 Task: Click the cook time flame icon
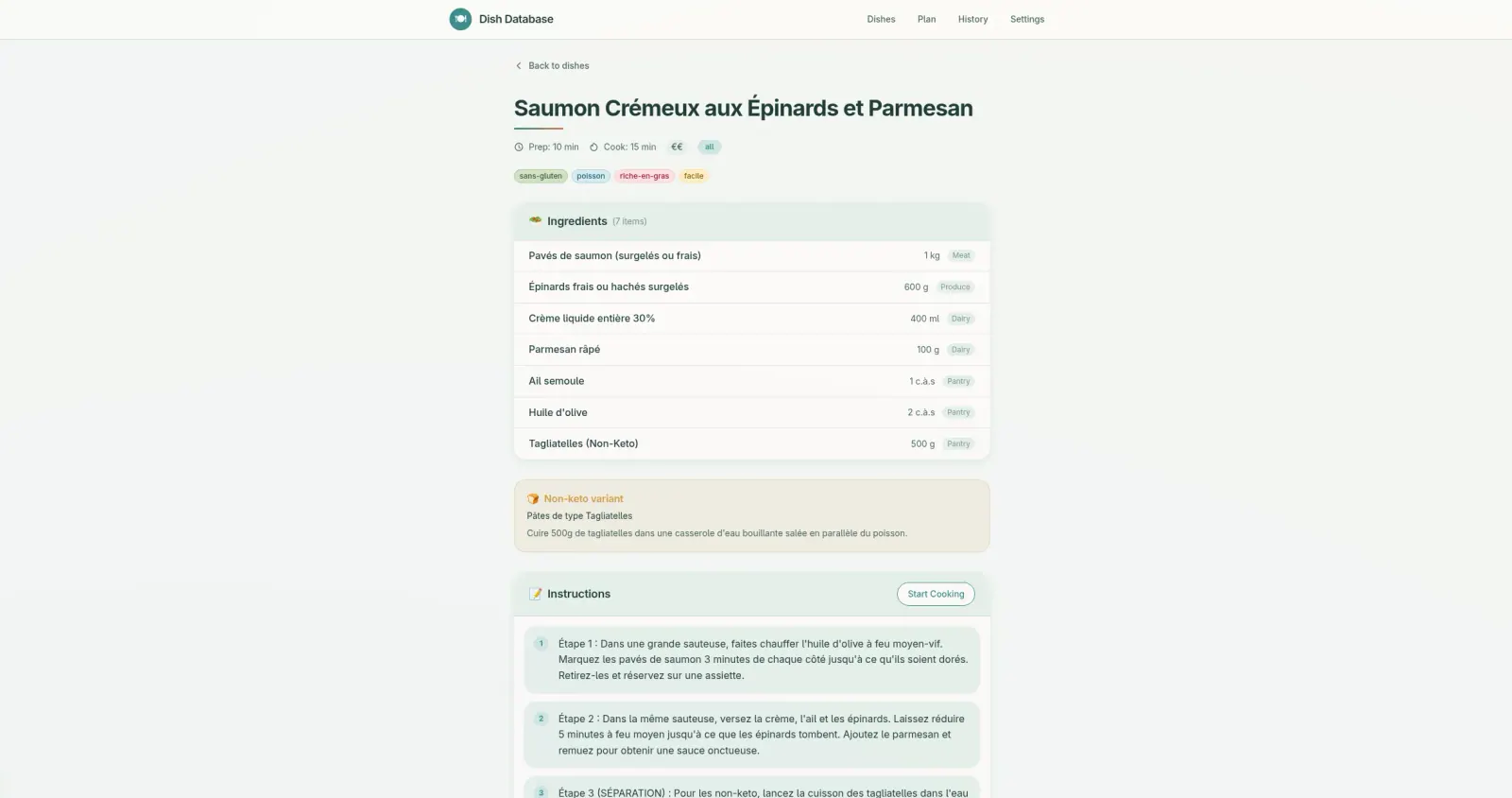[x=593, y=147]
